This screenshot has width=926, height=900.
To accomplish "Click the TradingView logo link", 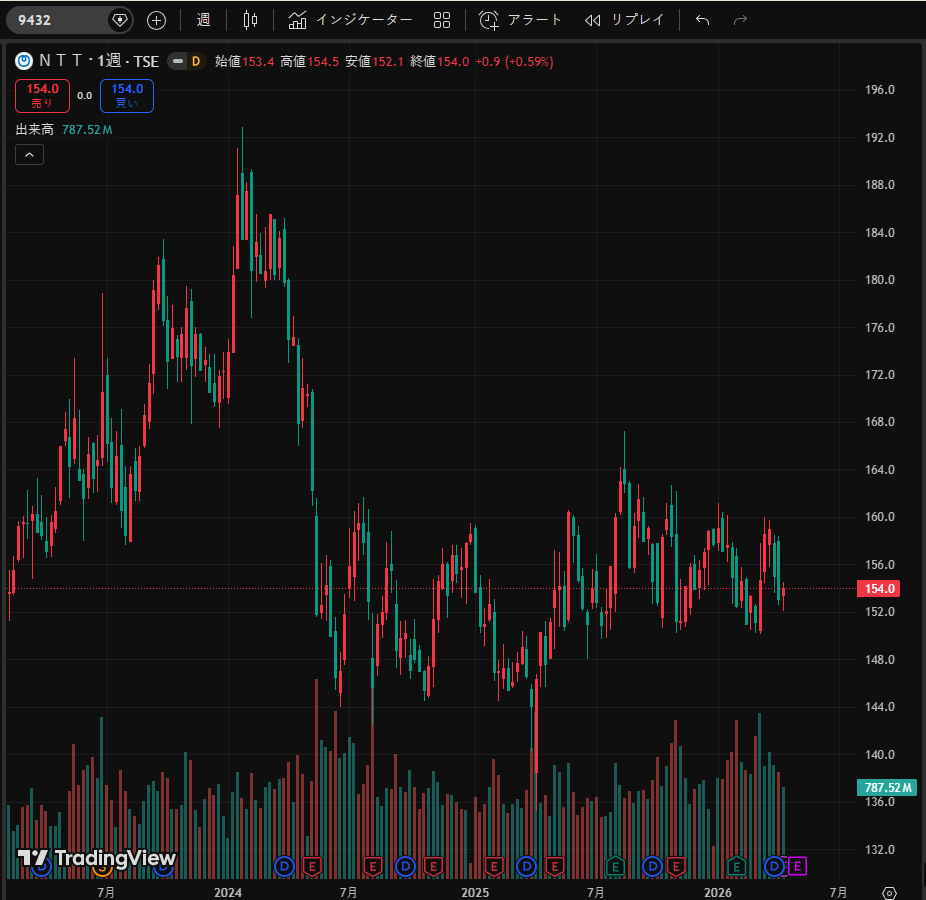I will point(96,858).
